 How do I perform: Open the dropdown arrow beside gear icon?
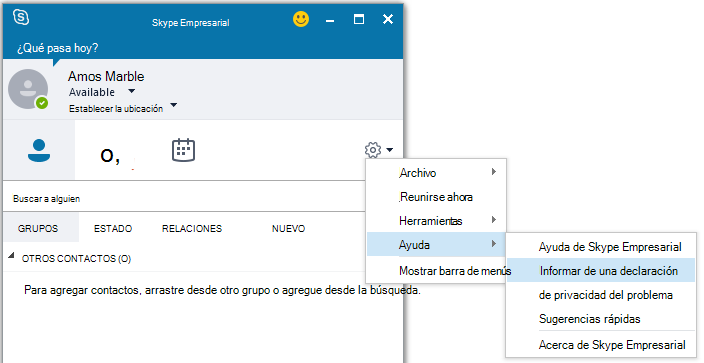[x=389, y=150]
